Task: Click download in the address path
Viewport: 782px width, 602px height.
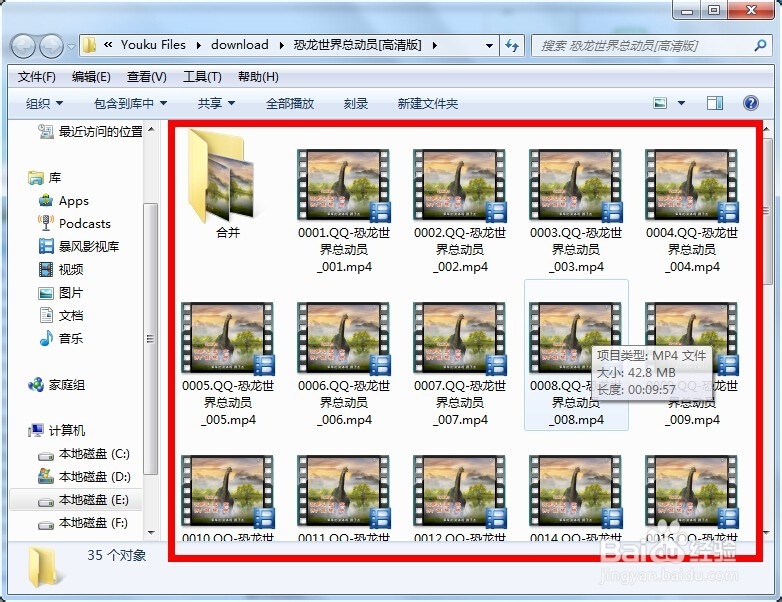Action: point(239,45)
